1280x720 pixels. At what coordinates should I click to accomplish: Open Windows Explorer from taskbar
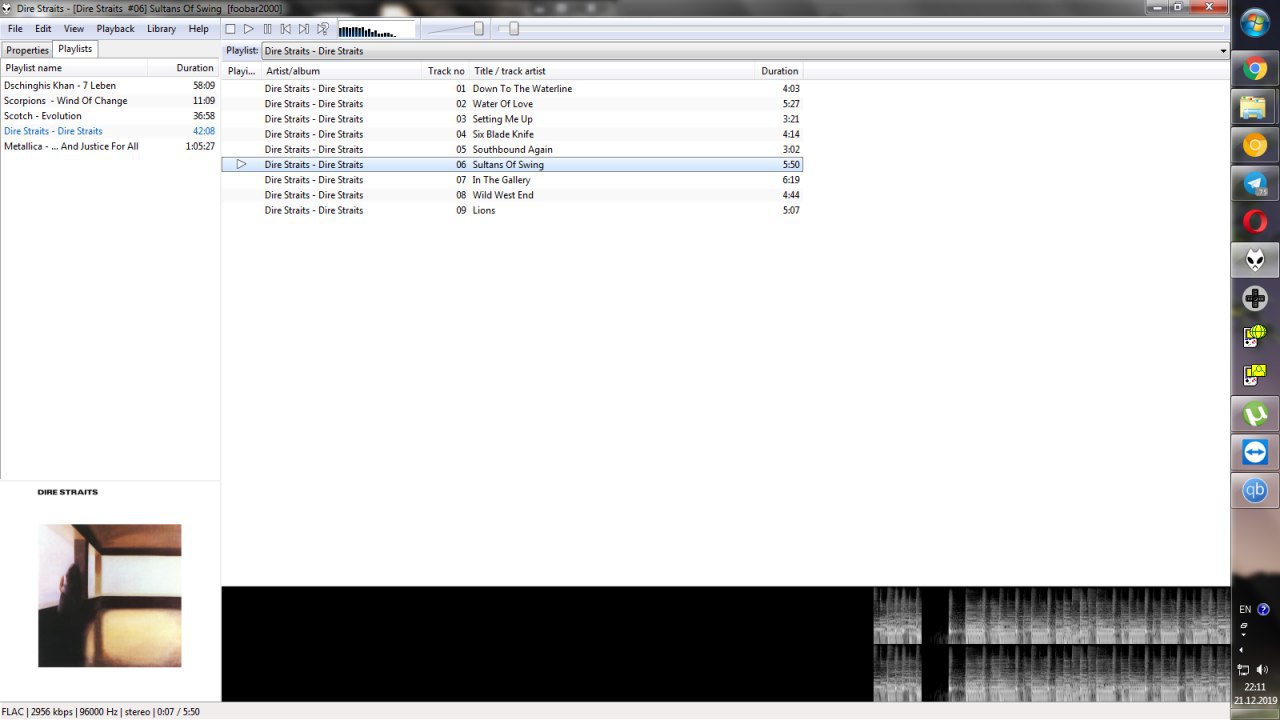point(1255,108)
